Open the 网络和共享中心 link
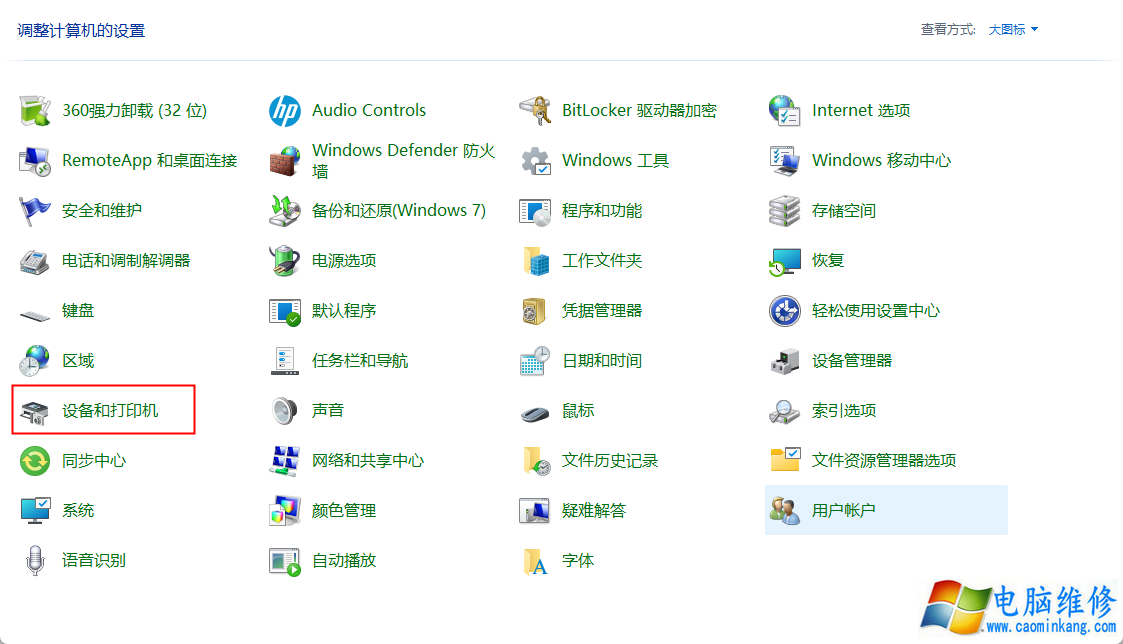The image size is (1123, 644). click(x=368, y=461)
